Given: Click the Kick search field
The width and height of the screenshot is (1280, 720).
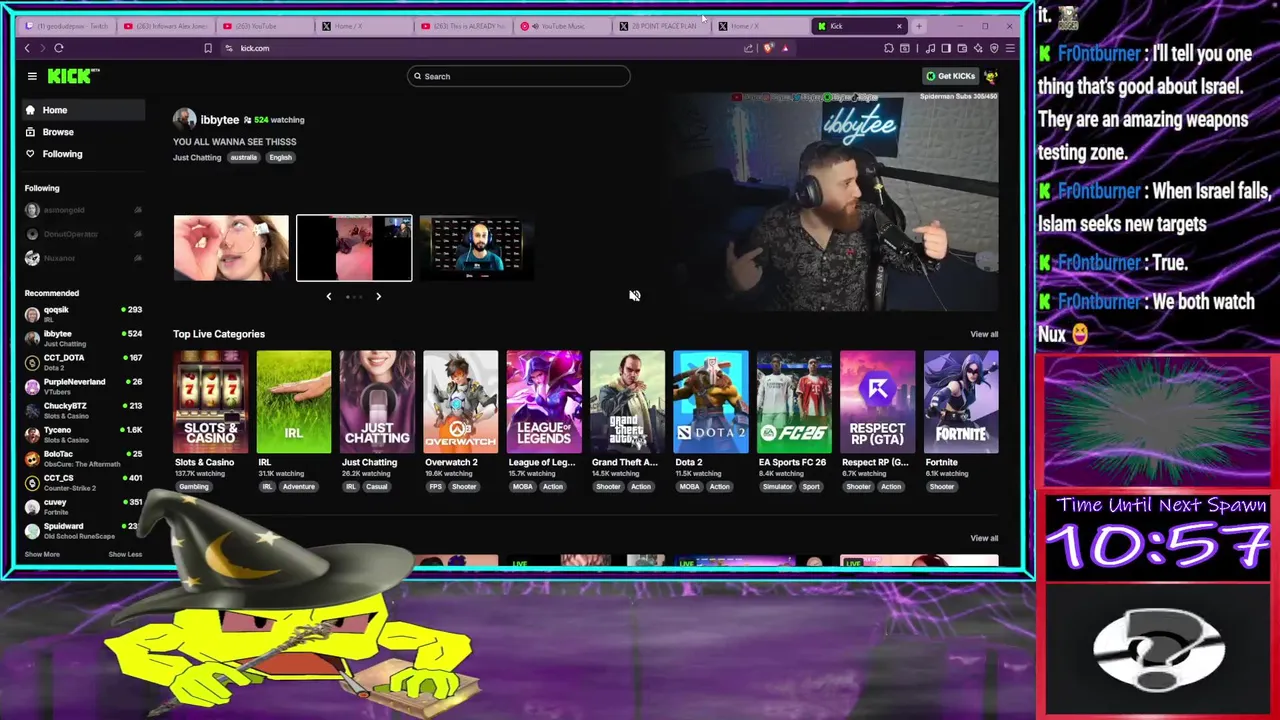Looking at the screenshot, I should (519, 76).
